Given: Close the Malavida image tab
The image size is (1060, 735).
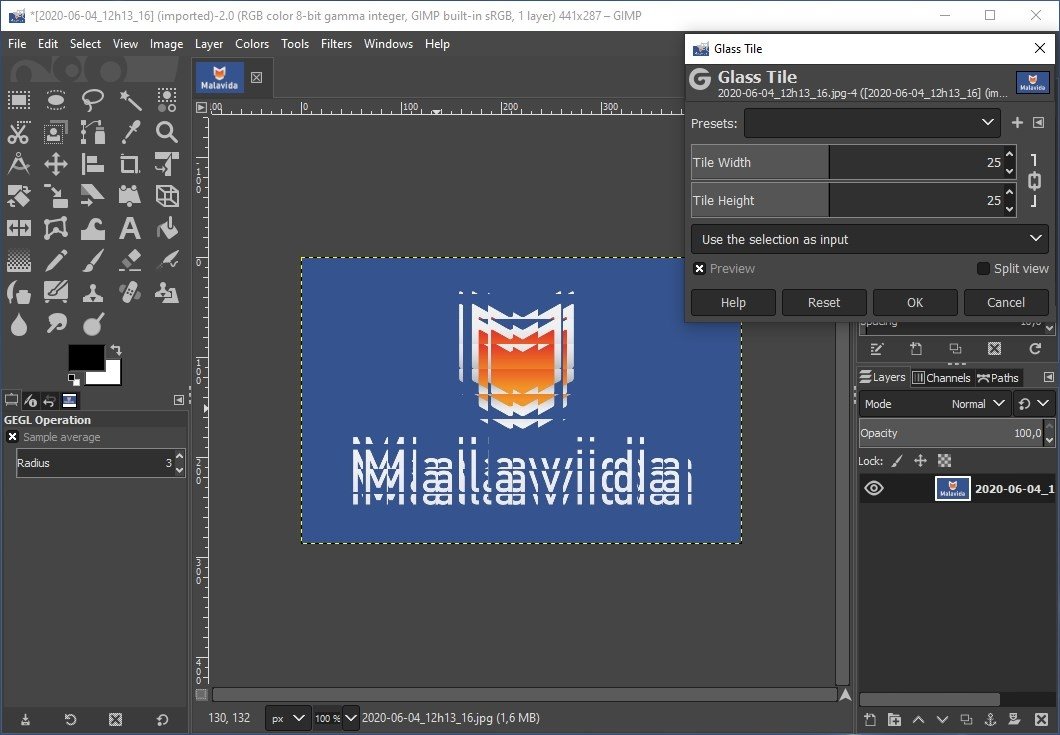Looking at the screenshot, I should (x=256, y=77).
